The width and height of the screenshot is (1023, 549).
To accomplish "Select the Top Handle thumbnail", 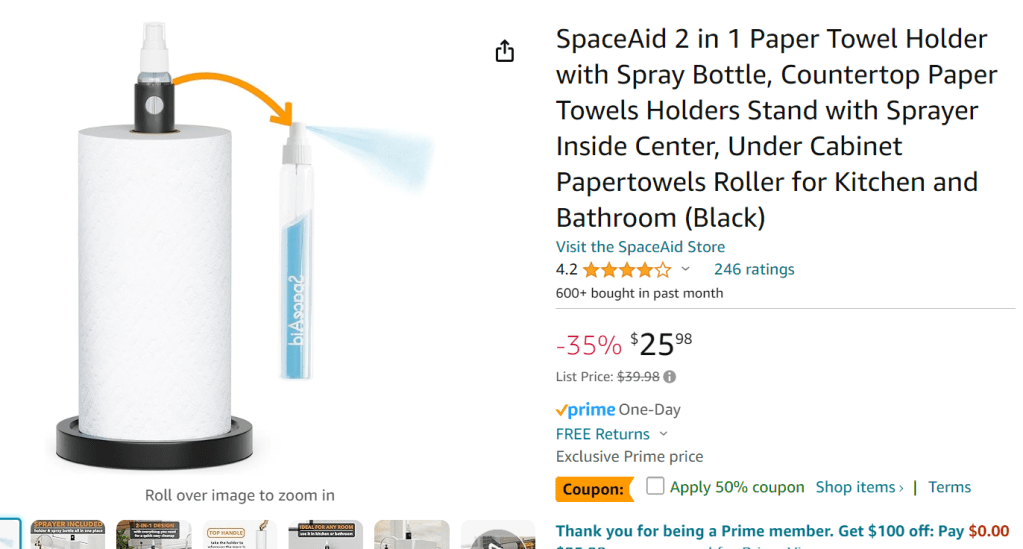I will tap(239, 535).
